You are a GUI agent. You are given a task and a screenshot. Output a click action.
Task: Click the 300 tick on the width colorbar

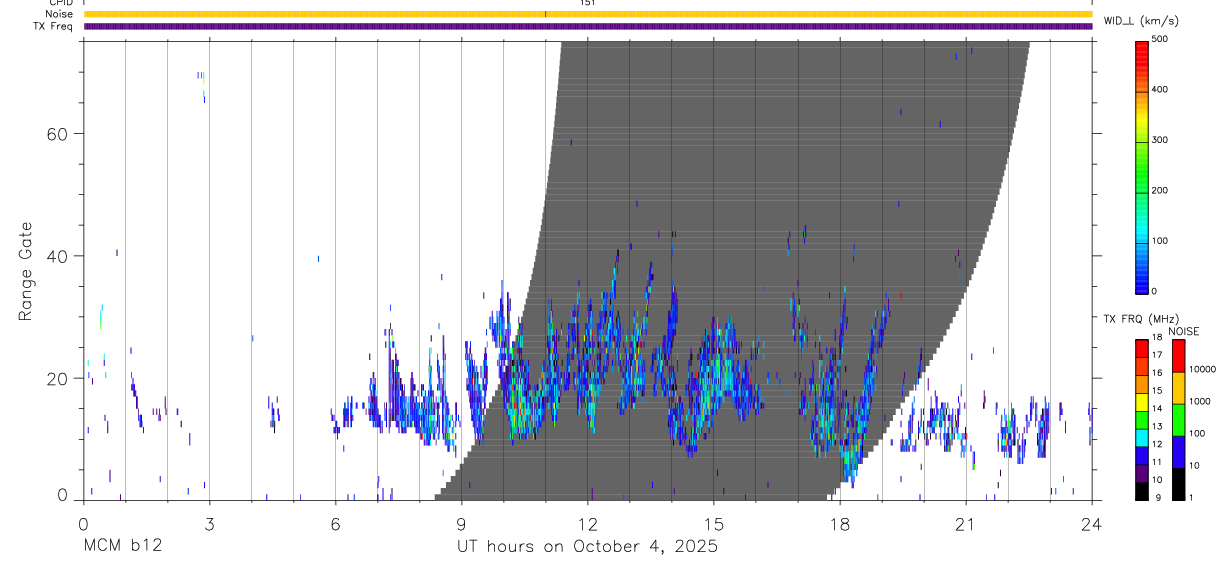click(x=1162, y=140)
